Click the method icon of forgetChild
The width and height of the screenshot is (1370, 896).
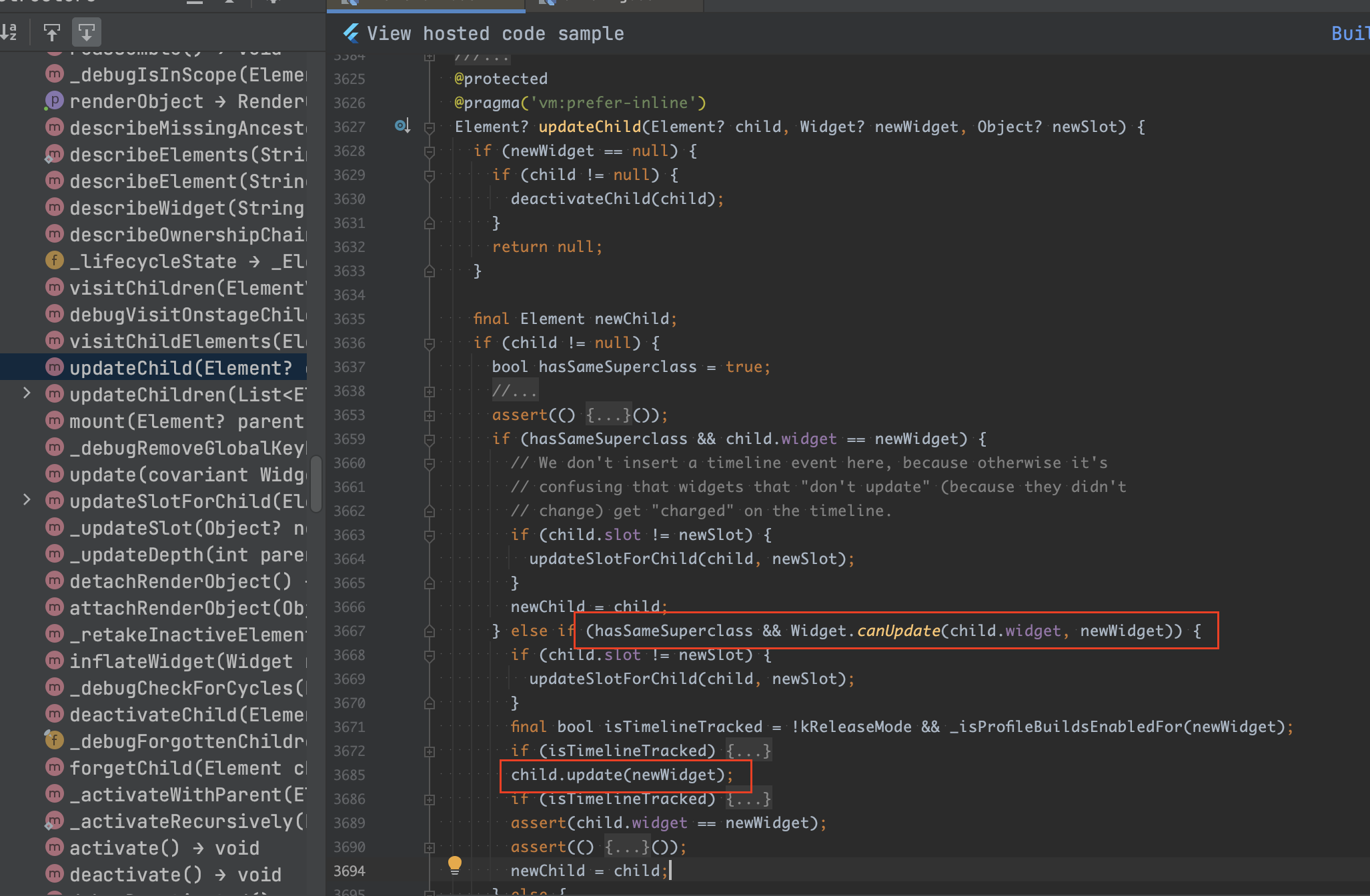[55, 767]
